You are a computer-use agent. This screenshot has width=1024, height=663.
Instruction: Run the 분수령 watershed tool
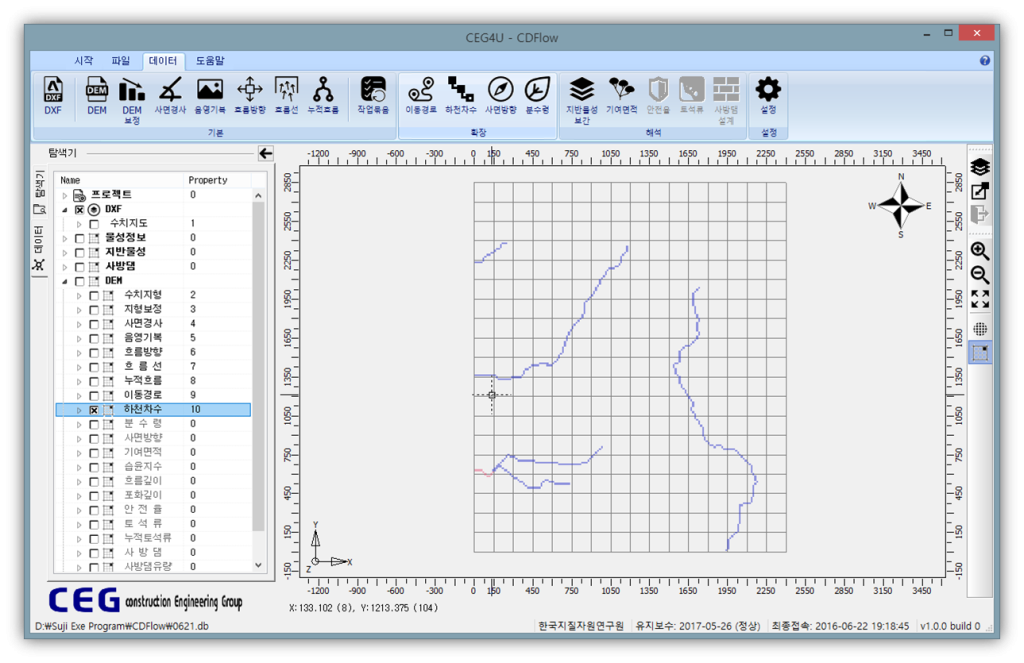(x=537, y=96)
